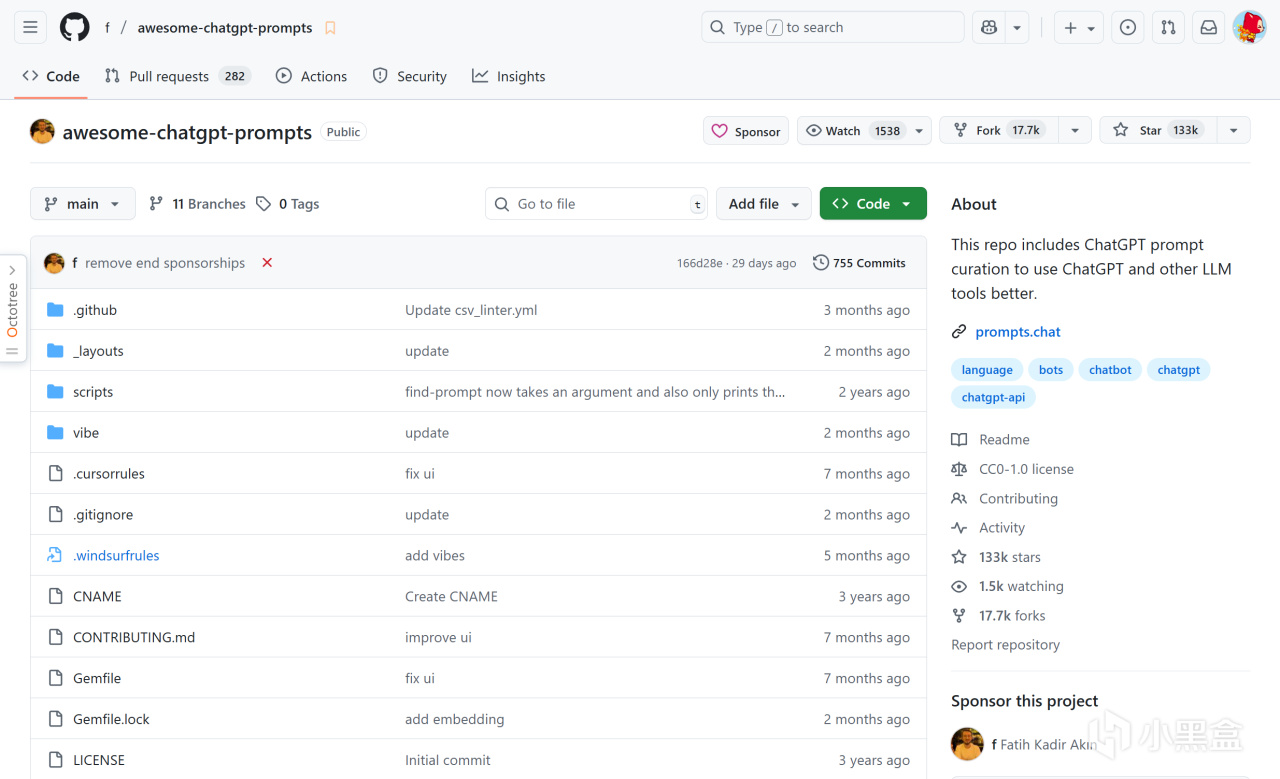
Task: Open the 755 Commits history
Action: click(x=860, y=263)
